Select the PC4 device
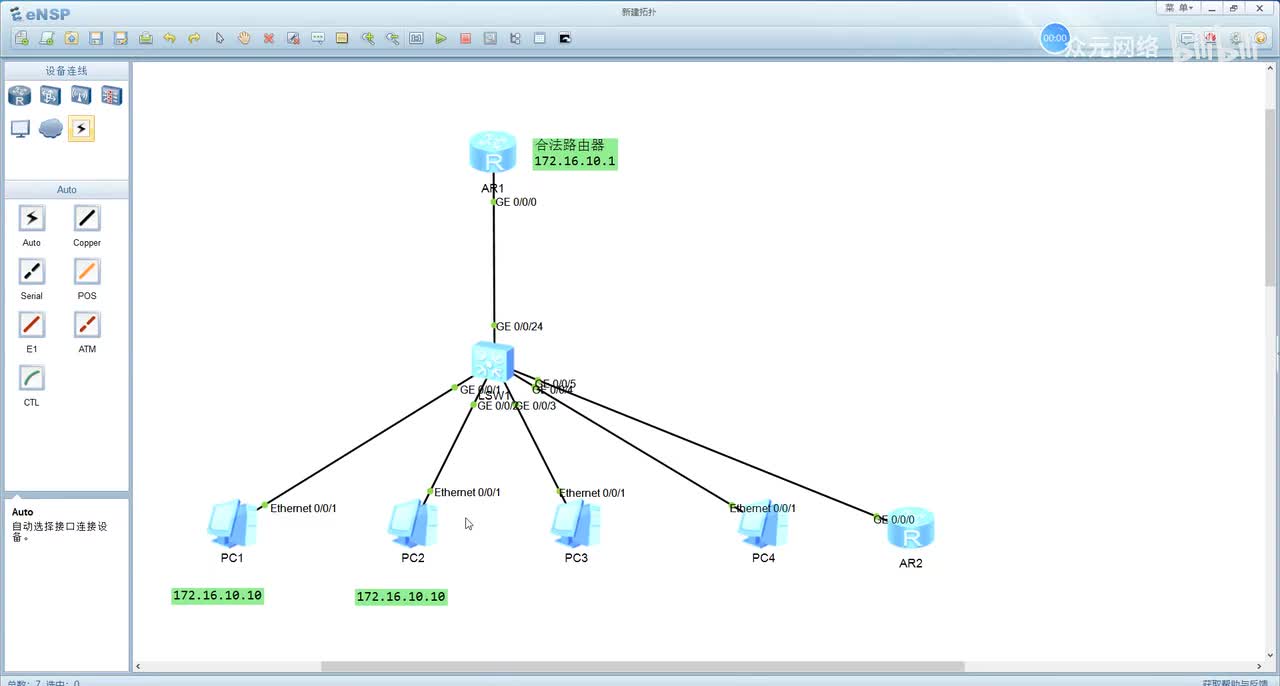Viewport: 1280px width, 686px height. pyautogui.click(x=763, y=523)
